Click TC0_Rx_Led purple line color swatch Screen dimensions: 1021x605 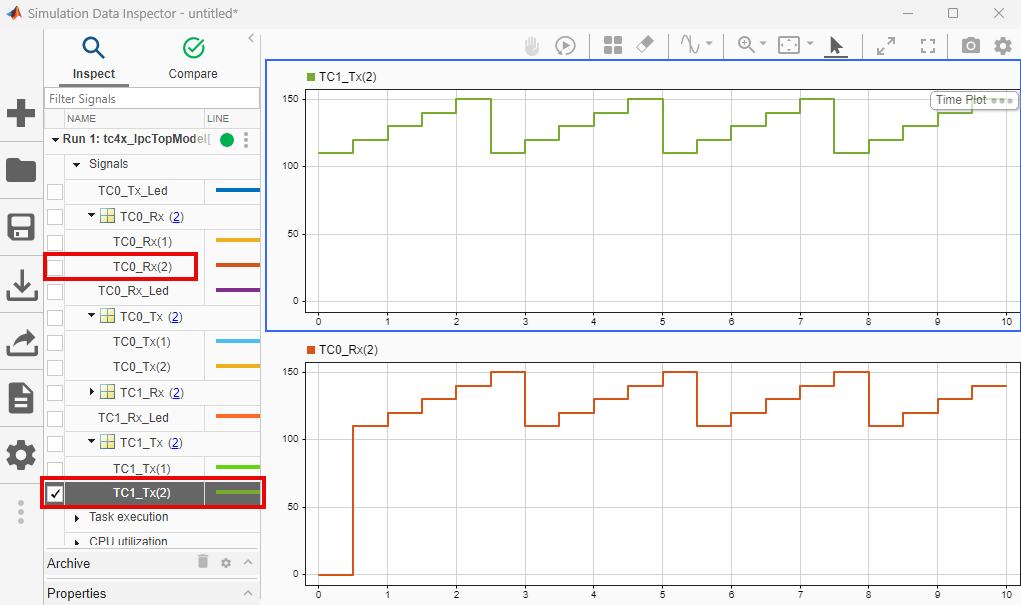tap(238, 290)
